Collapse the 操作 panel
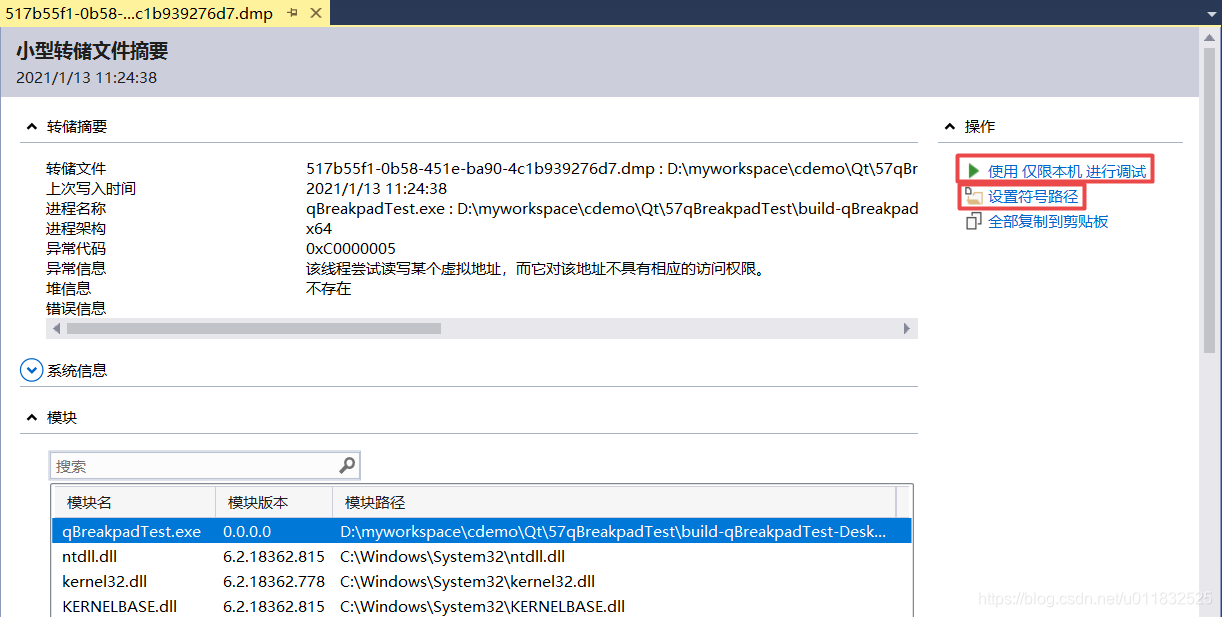1222x617 pixels. (949, 127)
